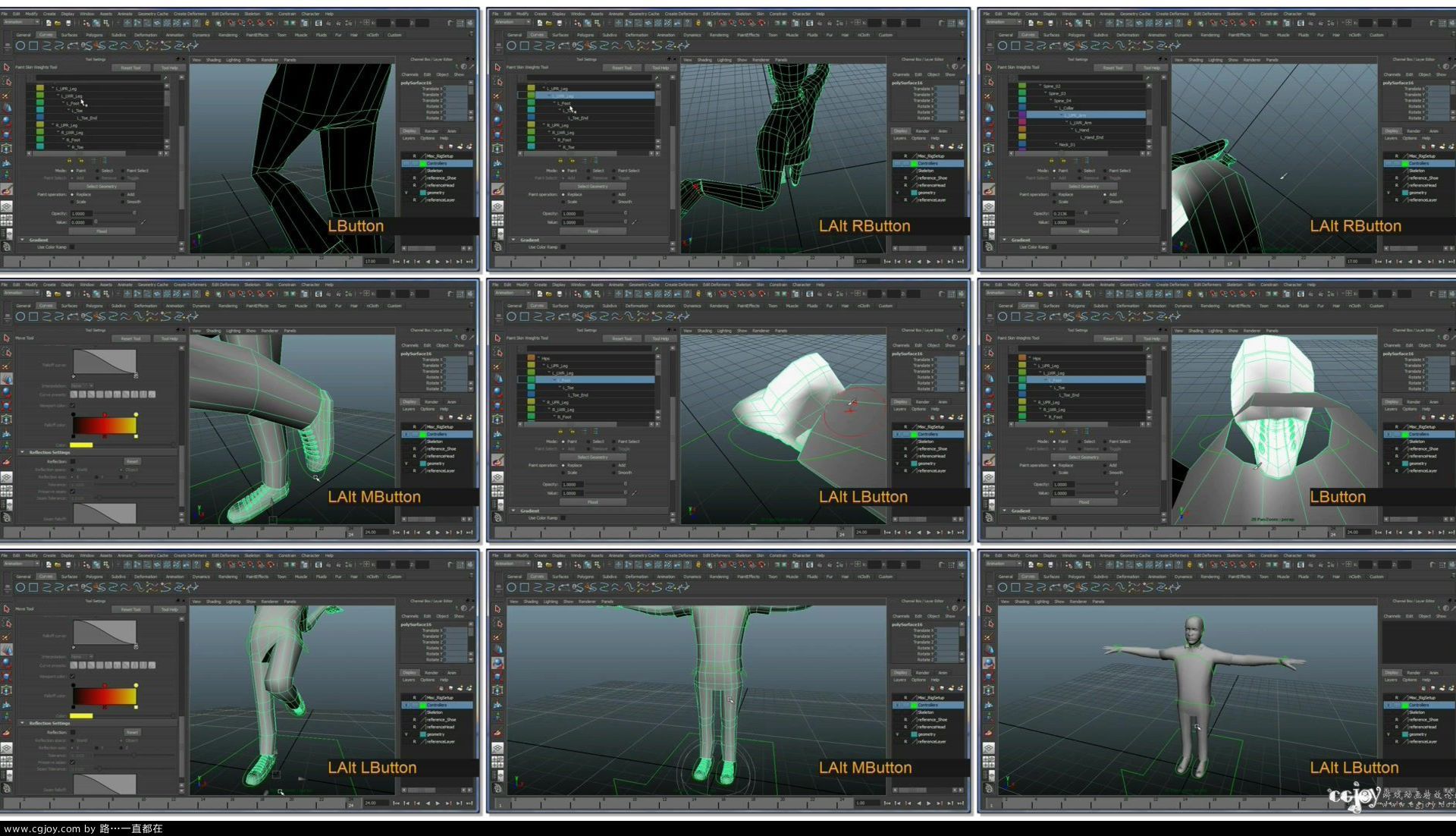This screenshot has height=836, width=1456.
Task: Collapse L_UPR_Leg joint in black wireframe legs window
Action: tap(52, 87)
